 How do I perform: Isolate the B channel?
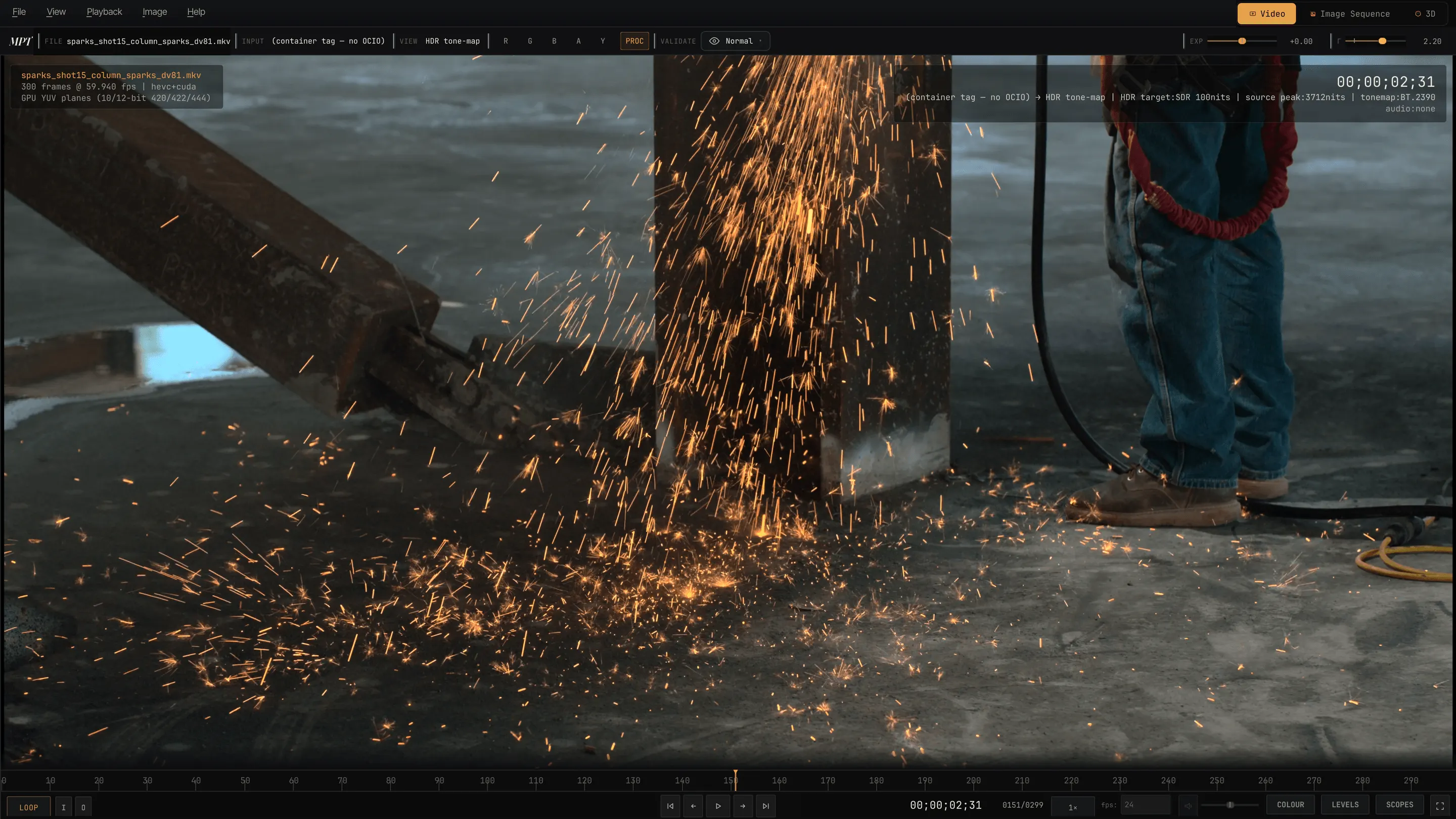coord(554,41)
